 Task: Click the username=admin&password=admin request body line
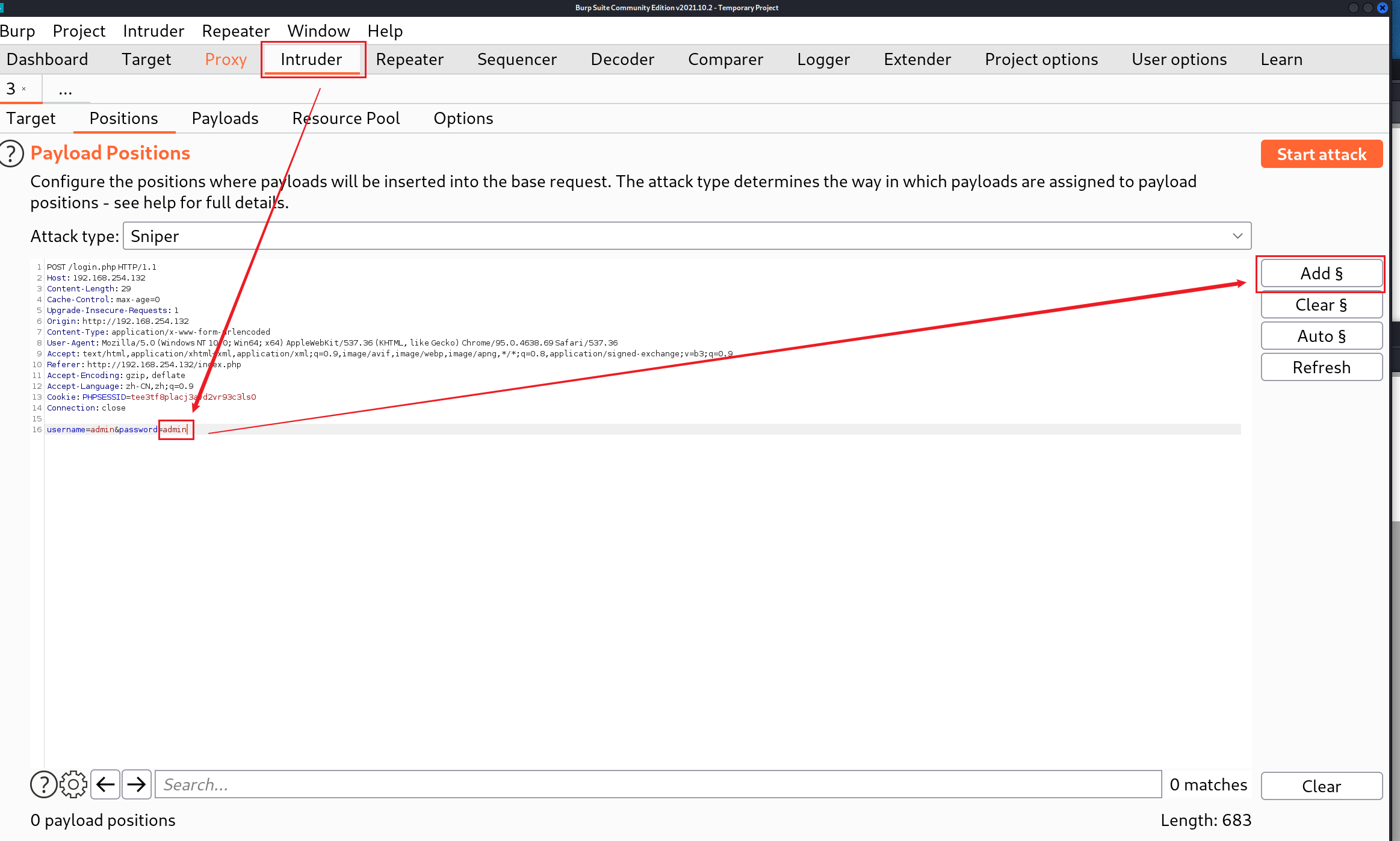click(117, 429)
